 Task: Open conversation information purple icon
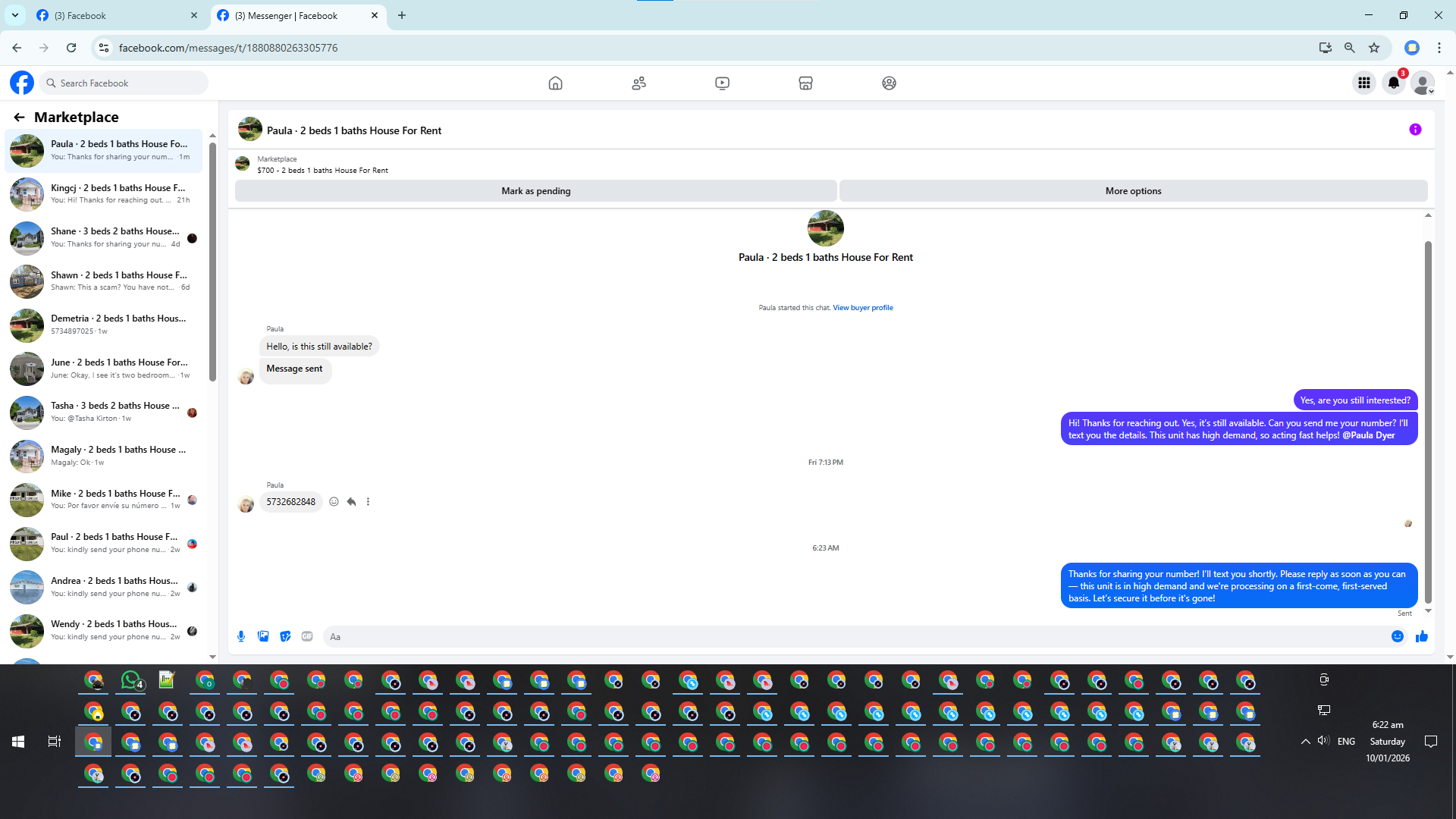pyautogui.click(x=1415, y=130)
